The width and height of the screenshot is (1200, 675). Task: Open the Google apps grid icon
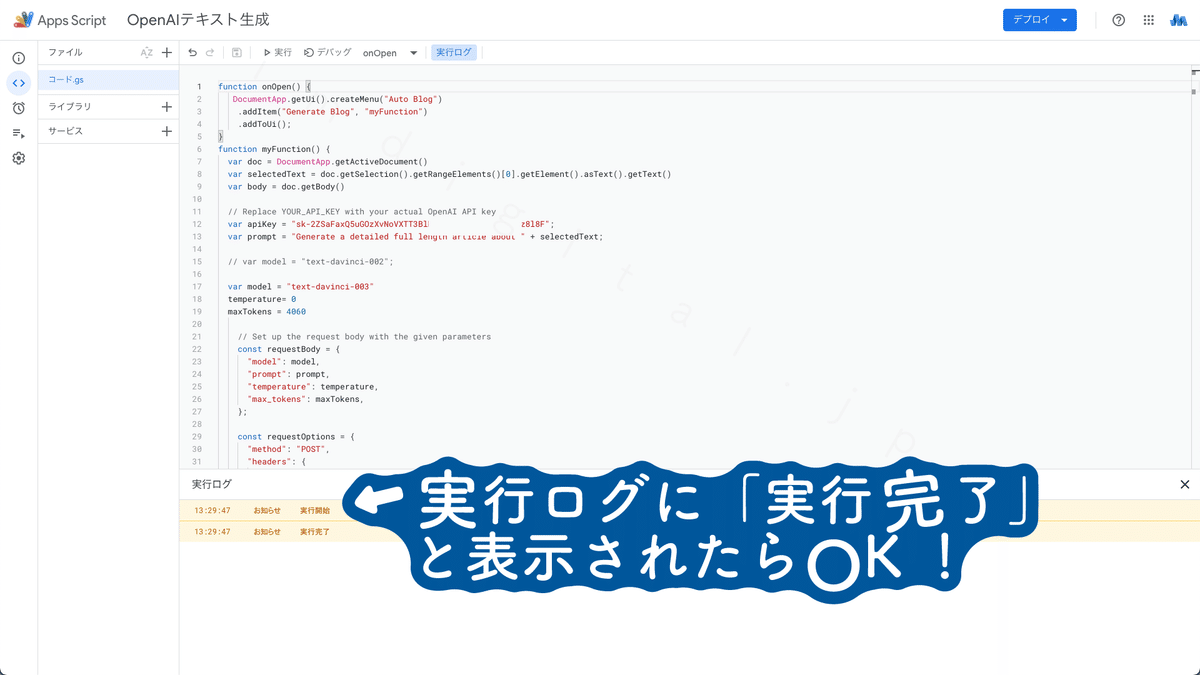tap(1149, 20)
